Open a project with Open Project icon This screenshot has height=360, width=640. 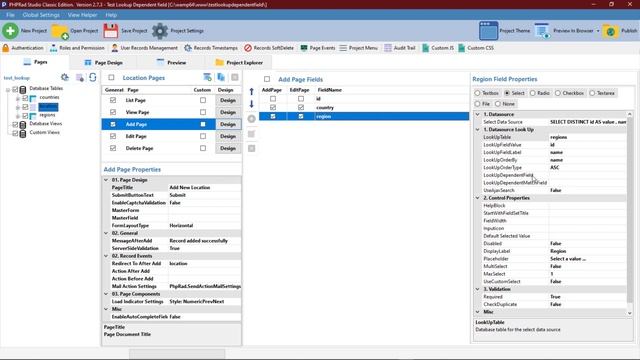[x=60, y=31]
